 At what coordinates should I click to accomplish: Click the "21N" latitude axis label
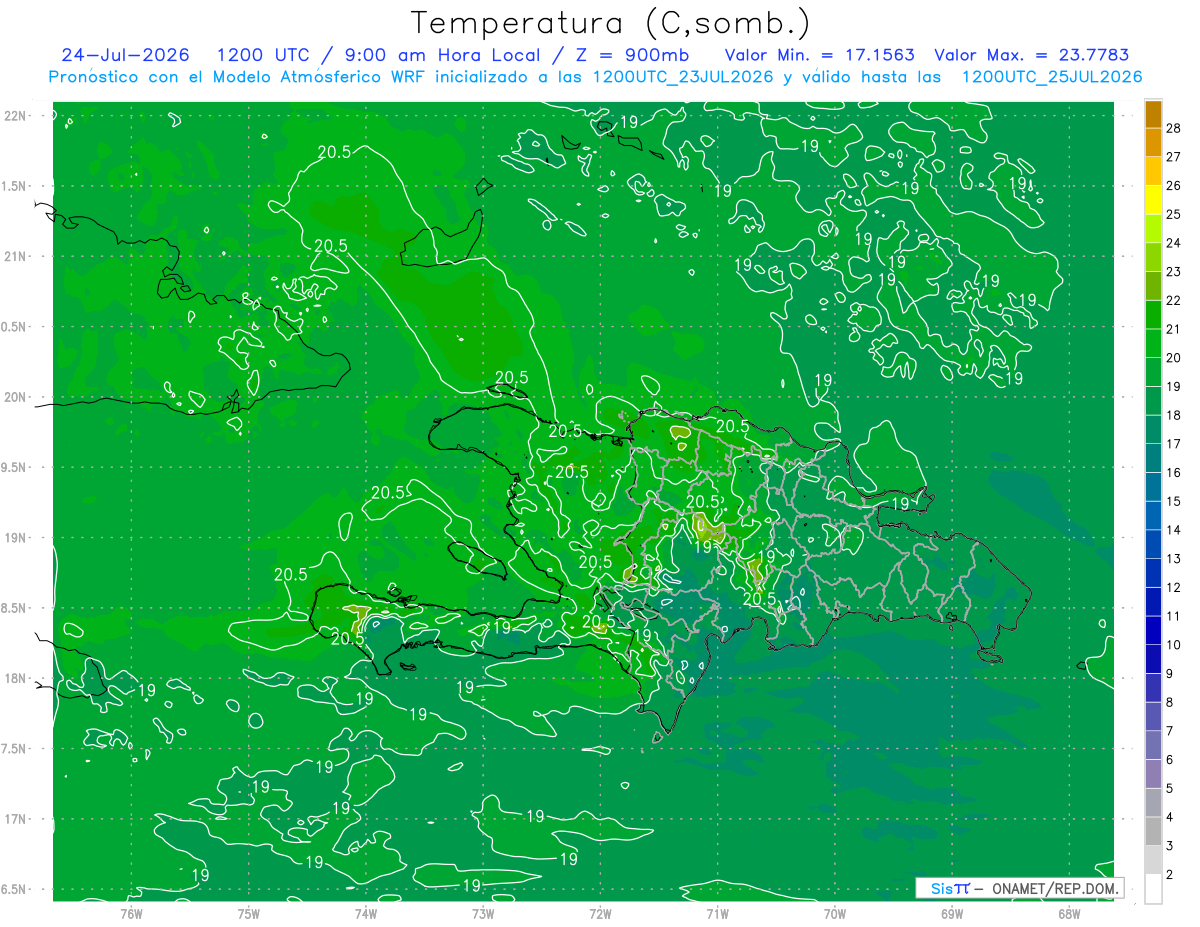coord(16,256)
